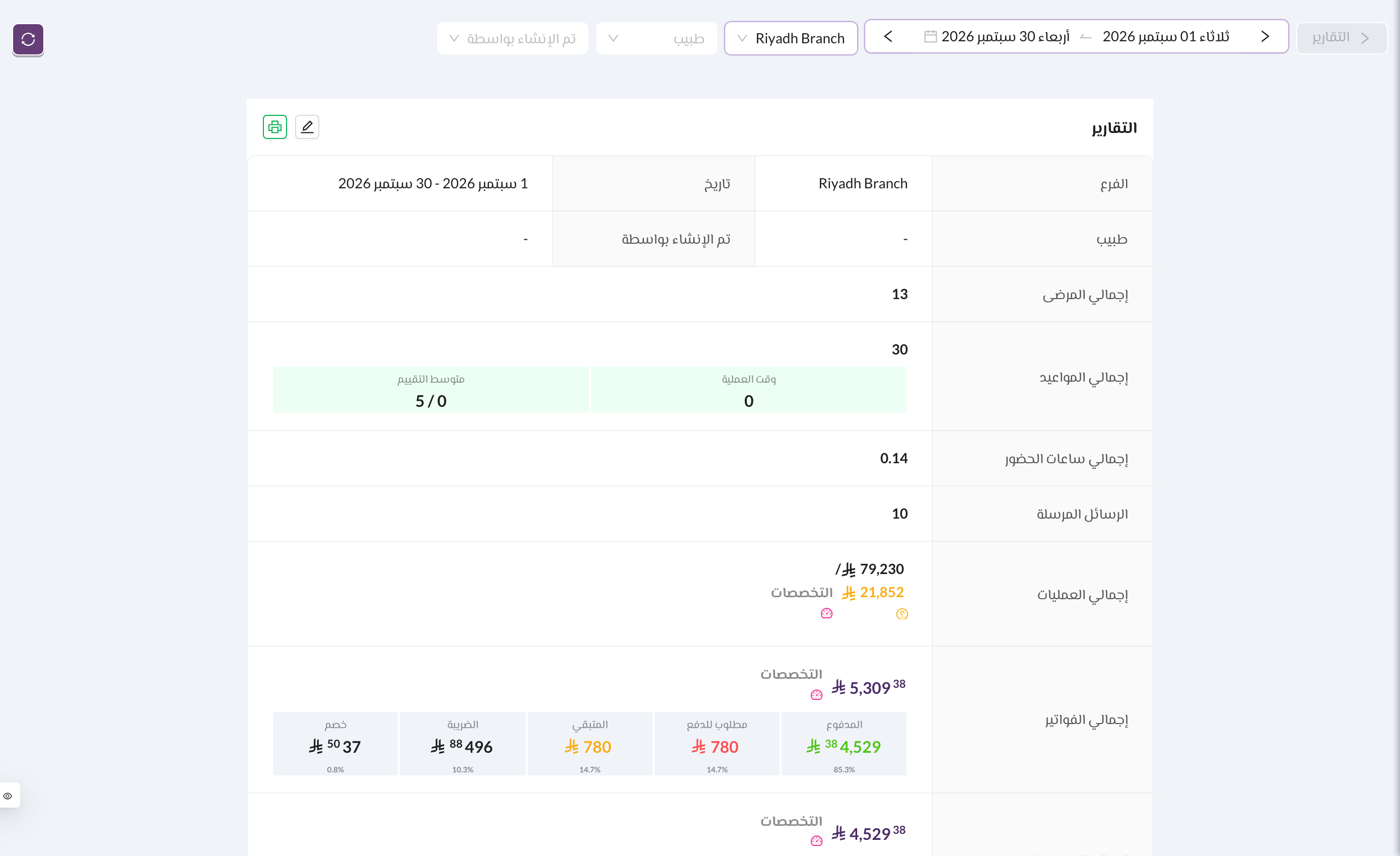Click the purple refresh icon button

point(28,39)
